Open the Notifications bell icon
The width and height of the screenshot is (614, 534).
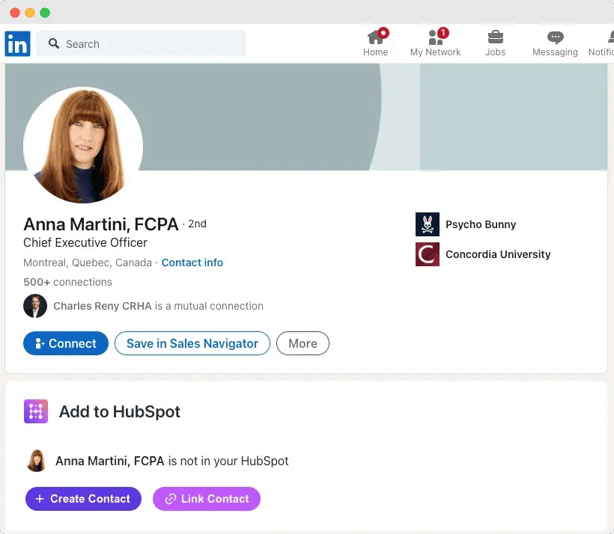(x=607, y=37)
